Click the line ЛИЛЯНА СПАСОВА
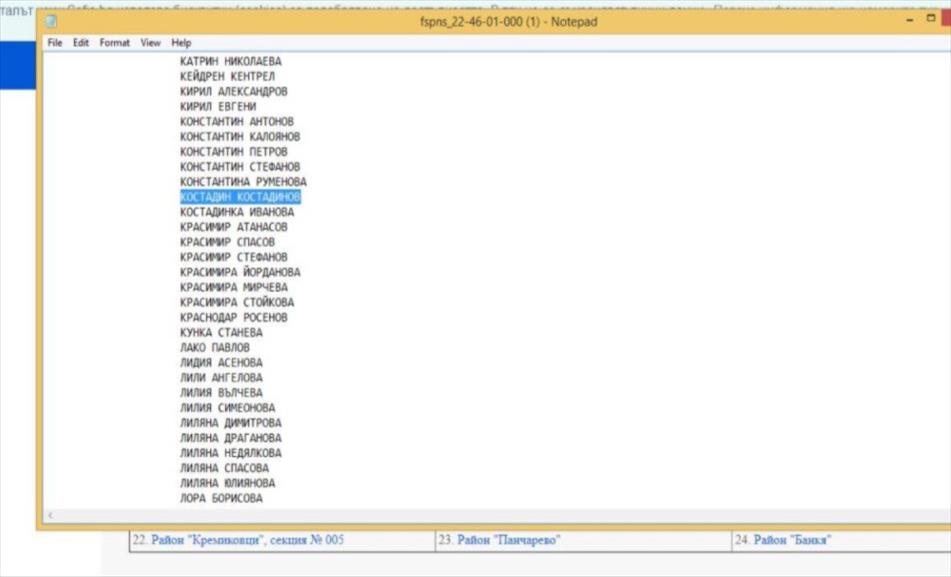The height and width of the screenshot is (577, 951). [224, 468]
